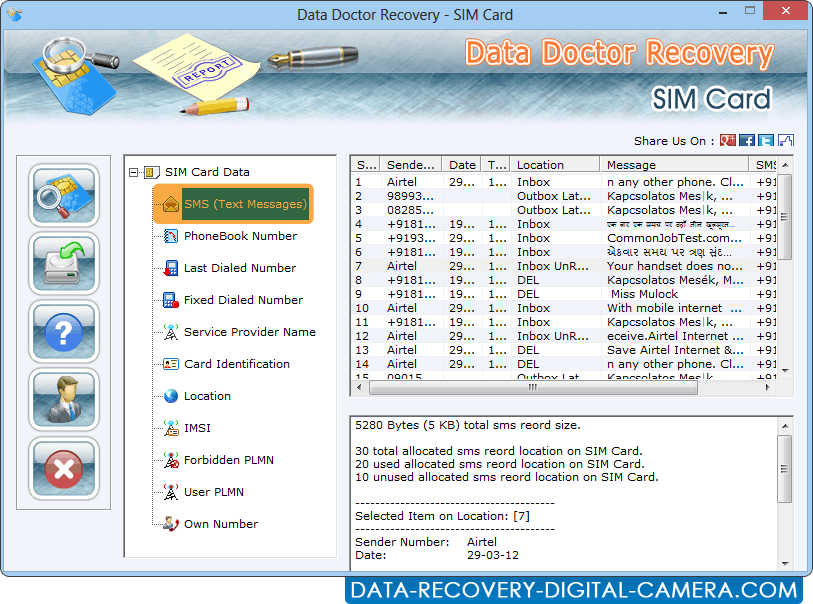Click the Fixed Dialed Number icon
This screenshot has width=813, height=604.
click(x=171, y=300)
